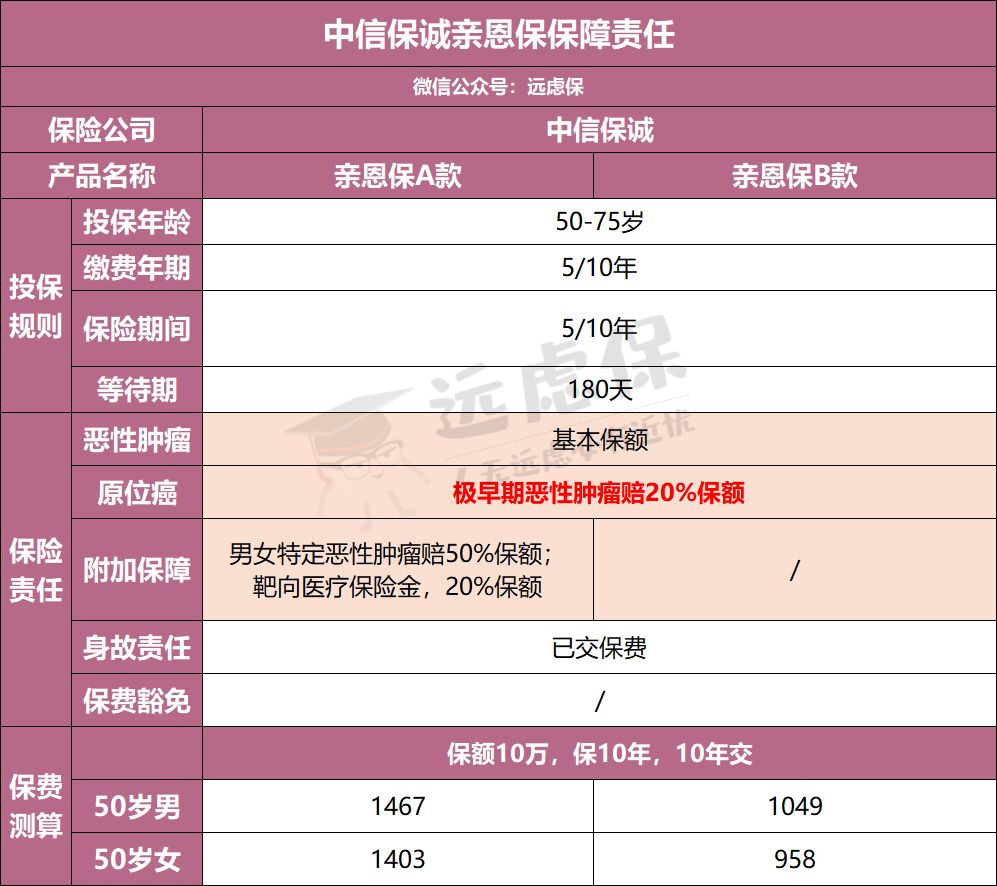The height and width of the screenshot is (886, 997).
Task: Select the 基本保额 cell
Action: (599, 440)
